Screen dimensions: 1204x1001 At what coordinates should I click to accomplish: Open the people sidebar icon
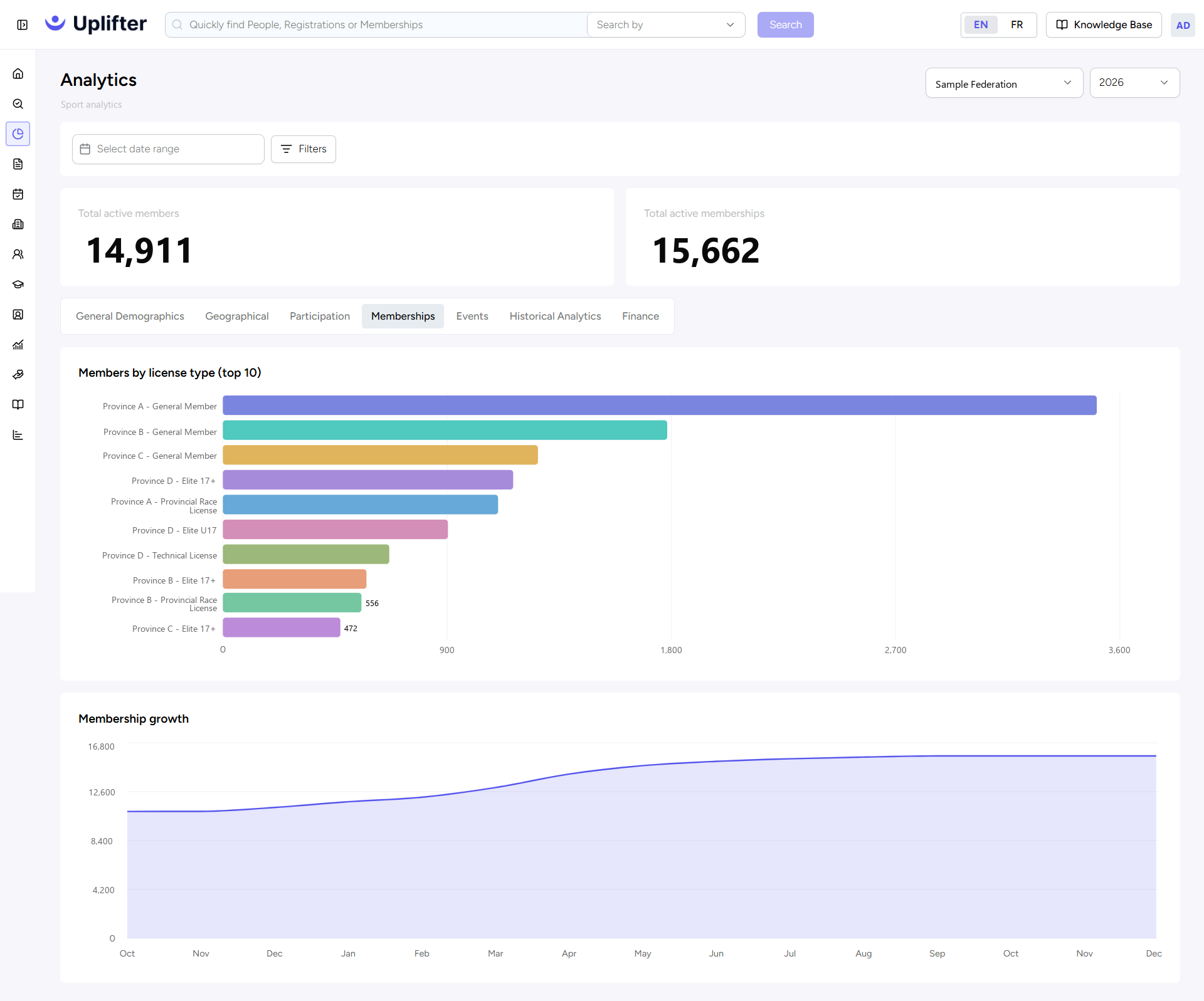click(18, 254)
